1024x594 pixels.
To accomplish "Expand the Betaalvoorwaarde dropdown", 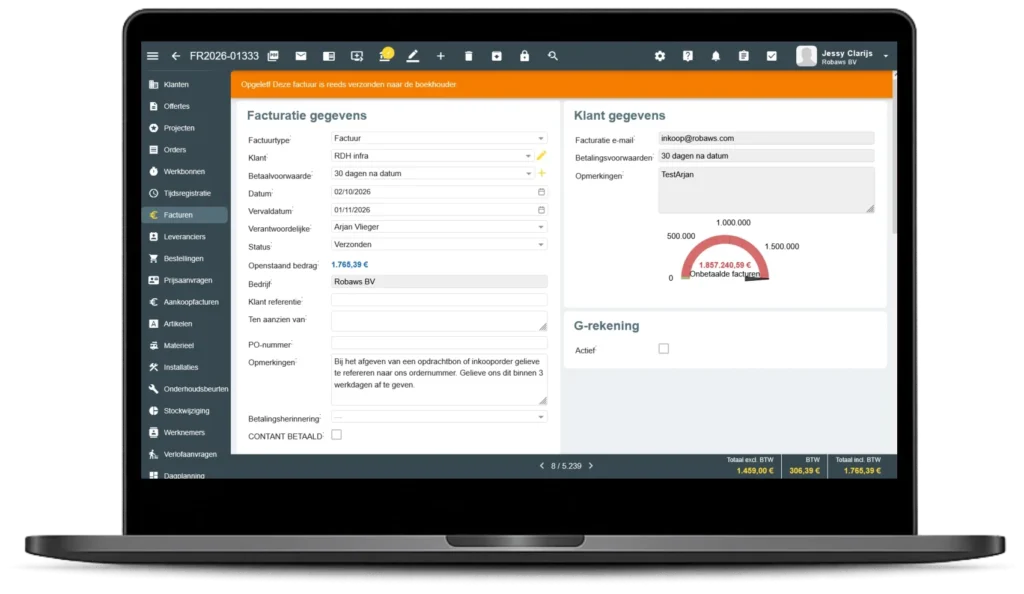I will pyautogui.click(x=432, y=174).
